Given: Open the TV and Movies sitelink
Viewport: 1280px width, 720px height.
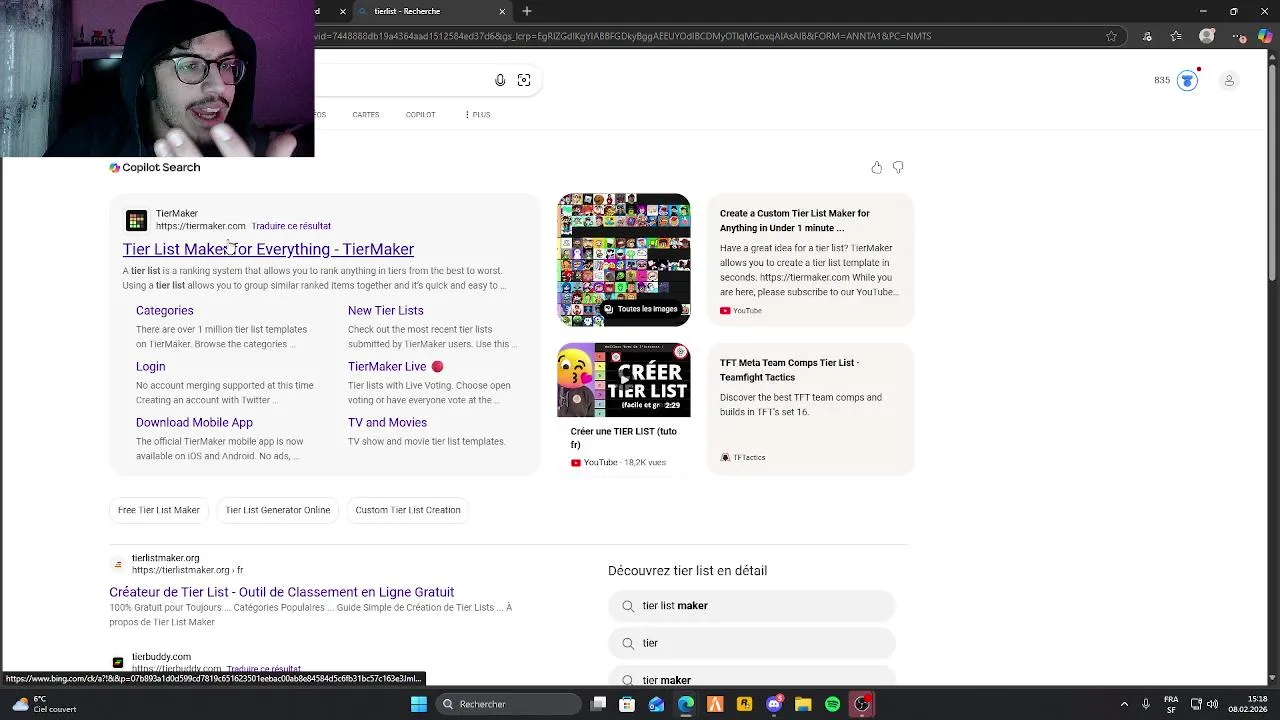Looking at the screenshot, I should click(387, 423).
